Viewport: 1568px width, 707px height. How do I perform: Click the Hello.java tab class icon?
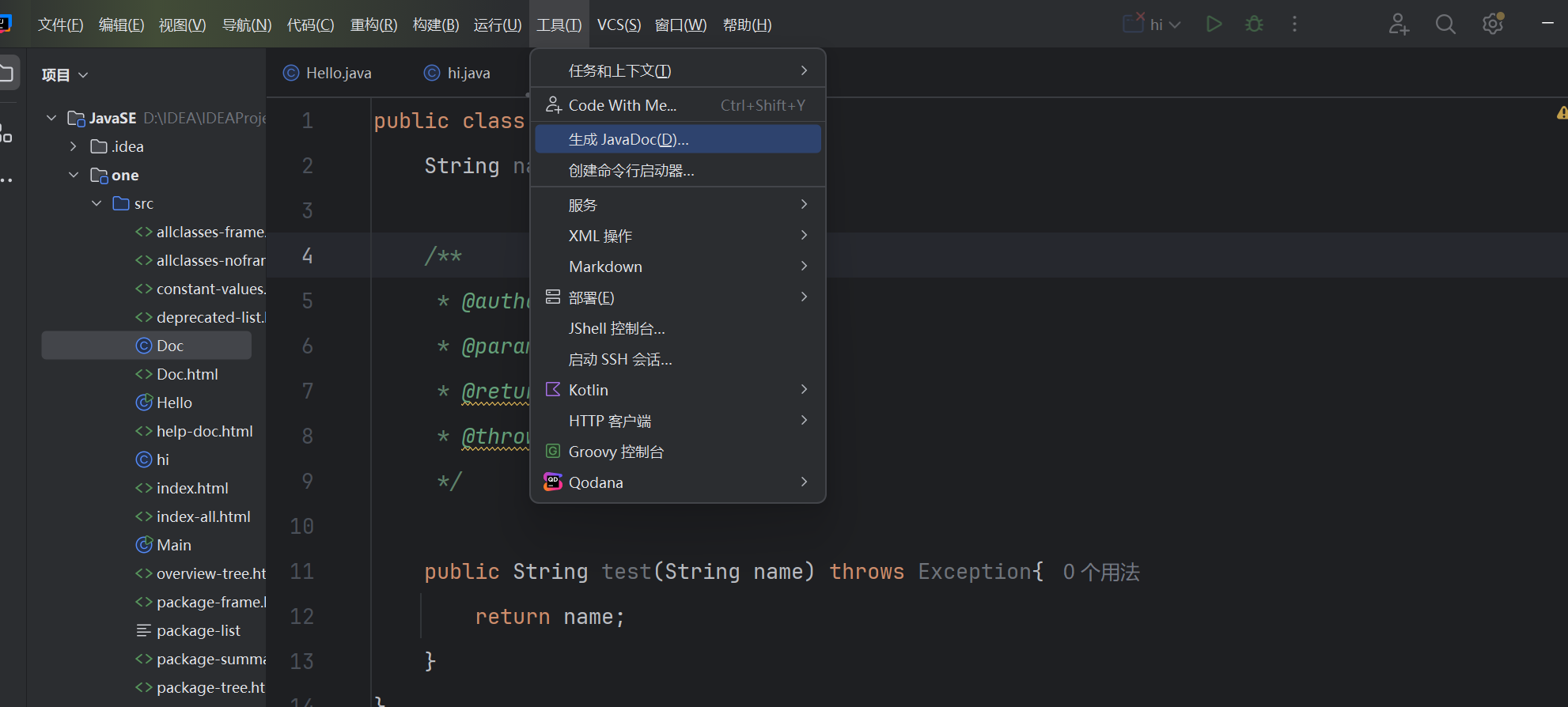291,73
